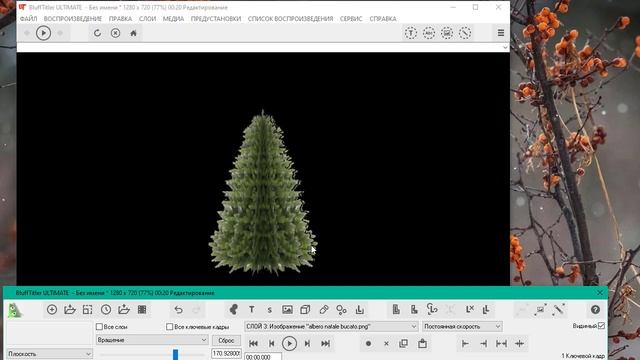Viewport: 640px width, 360px height.
Task: Click the 170.928 value input field
Action: pyautogui.click(x=226, y=353)
